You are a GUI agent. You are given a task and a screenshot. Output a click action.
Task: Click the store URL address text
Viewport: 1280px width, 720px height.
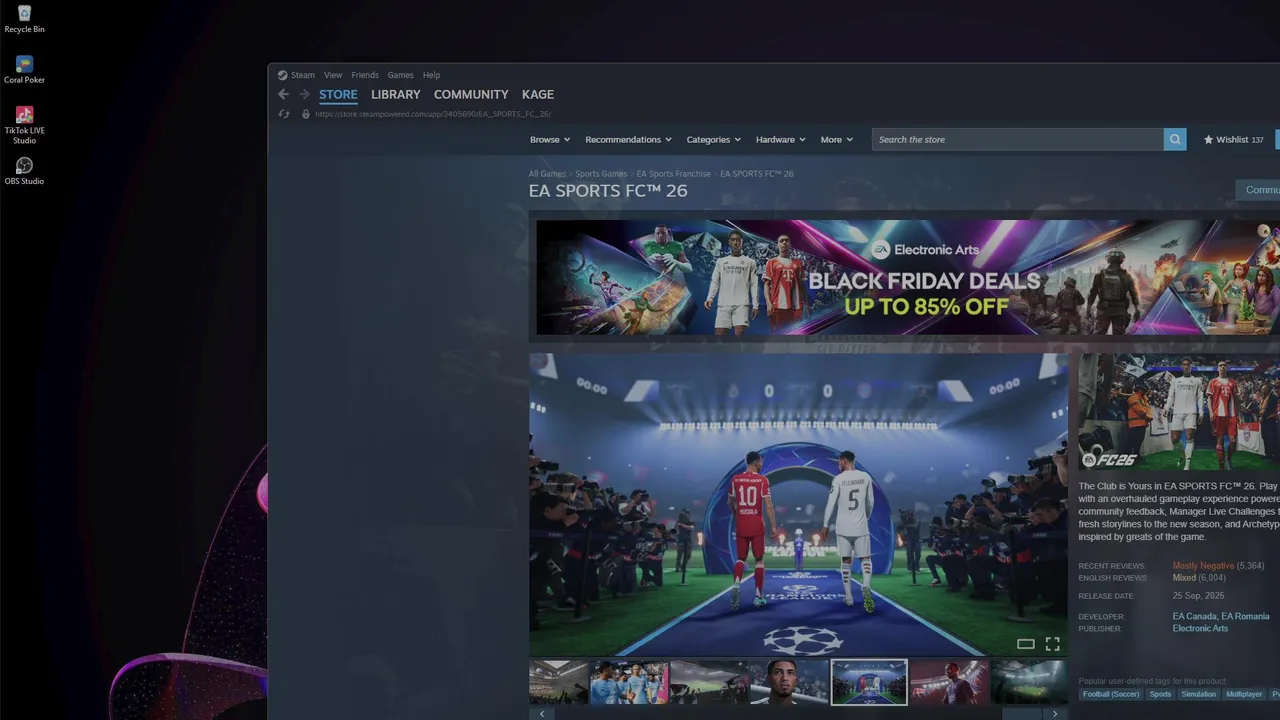[432, 114]
